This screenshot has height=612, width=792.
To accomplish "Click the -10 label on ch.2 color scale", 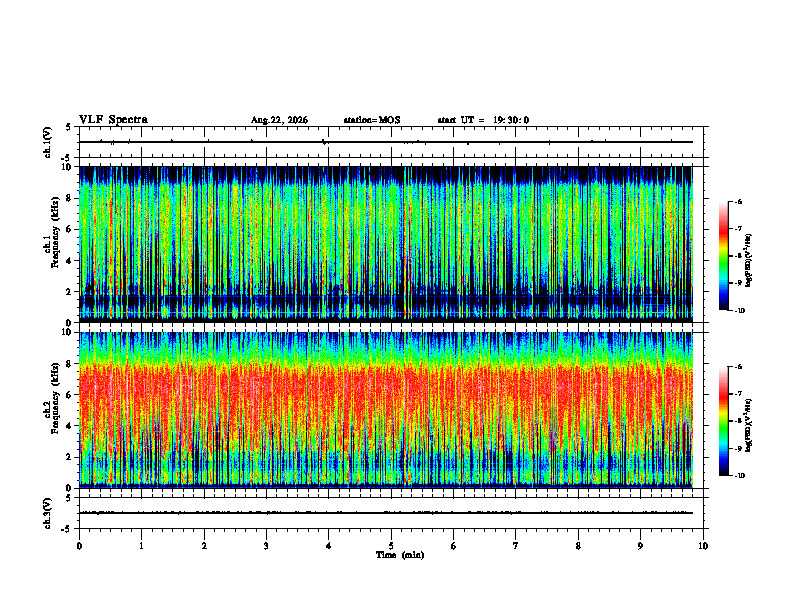I will pyautogui.click(x=740, y=476).
